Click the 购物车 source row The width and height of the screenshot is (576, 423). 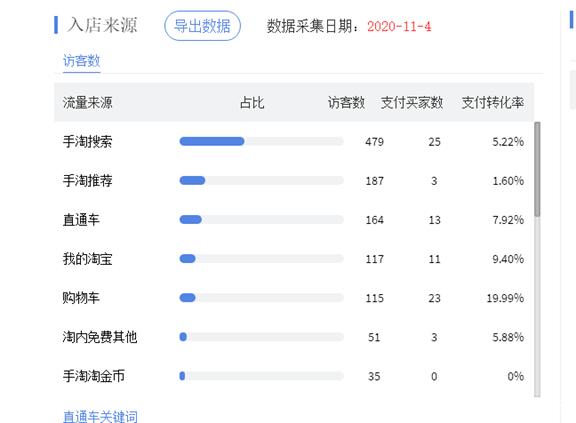click(x=294, y=298)
